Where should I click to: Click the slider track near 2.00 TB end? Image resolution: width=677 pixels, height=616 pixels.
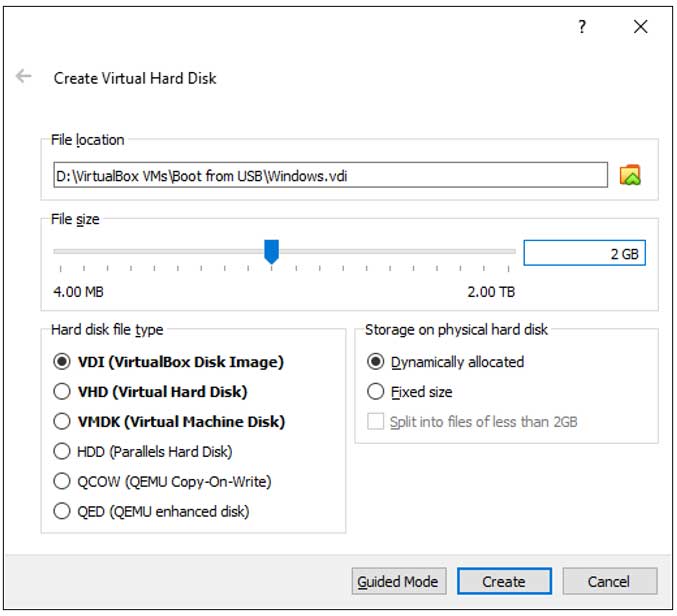(505, 251)
